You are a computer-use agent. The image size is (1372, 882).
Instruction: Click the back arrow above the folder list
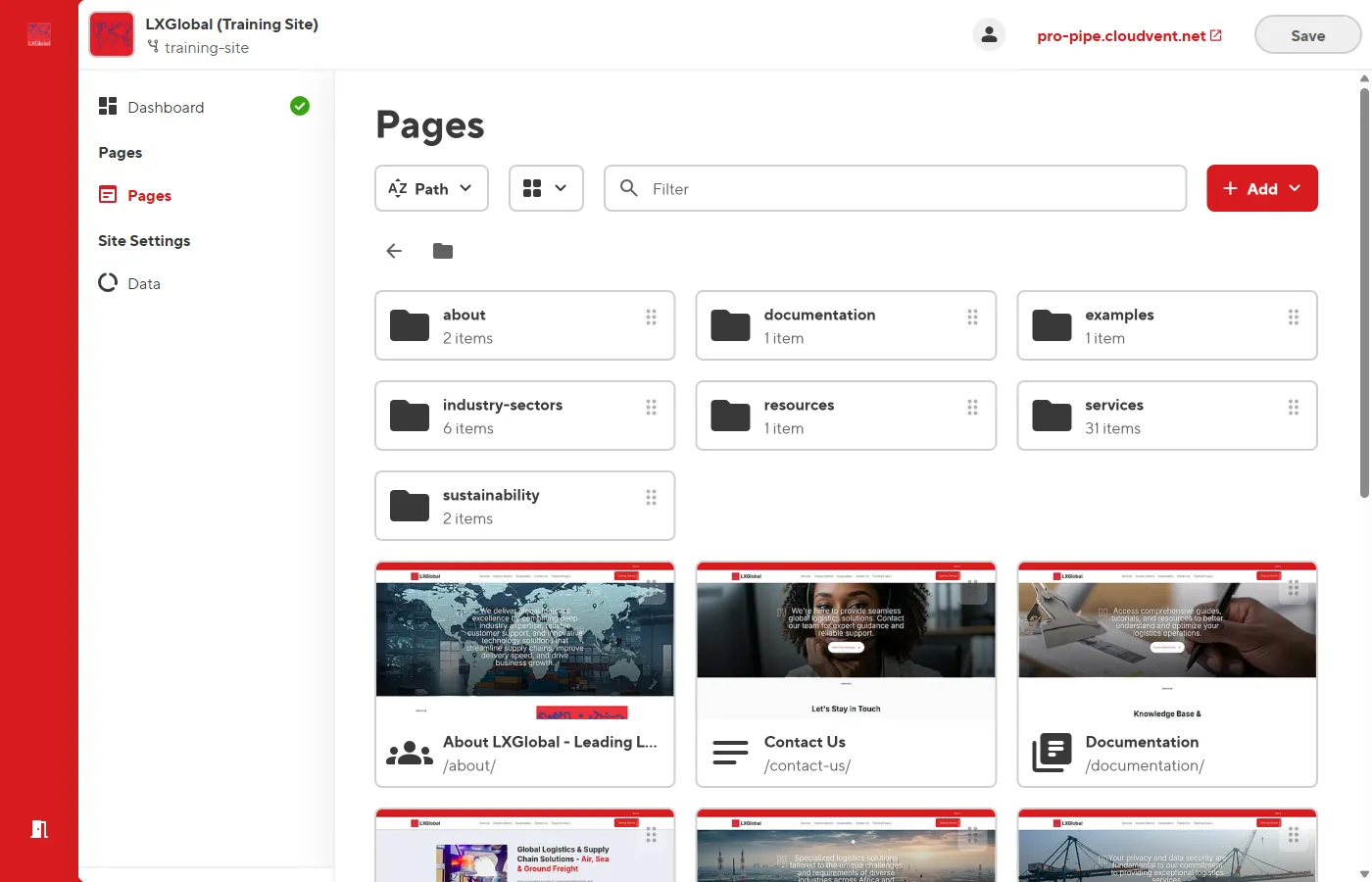click(x=393, y=251)
